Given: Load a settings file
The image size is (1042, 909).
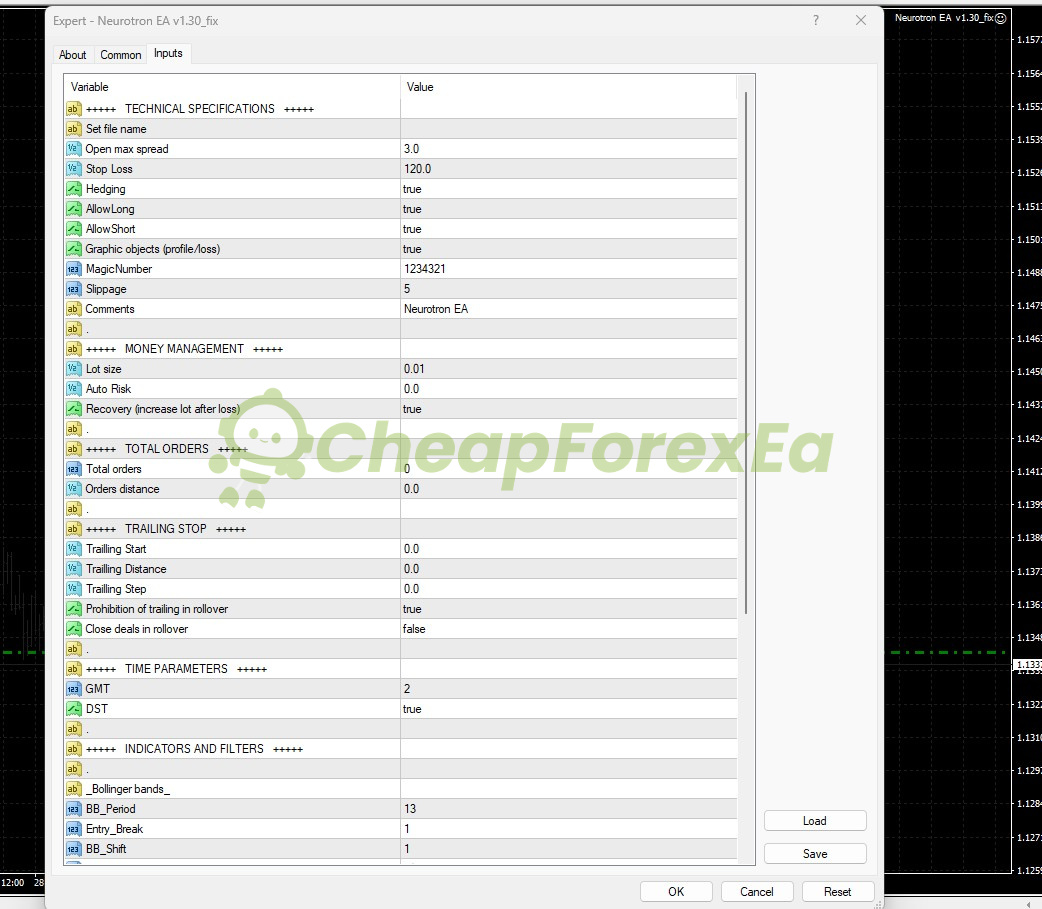Looking at the screenshot, I should pos(815,821).
